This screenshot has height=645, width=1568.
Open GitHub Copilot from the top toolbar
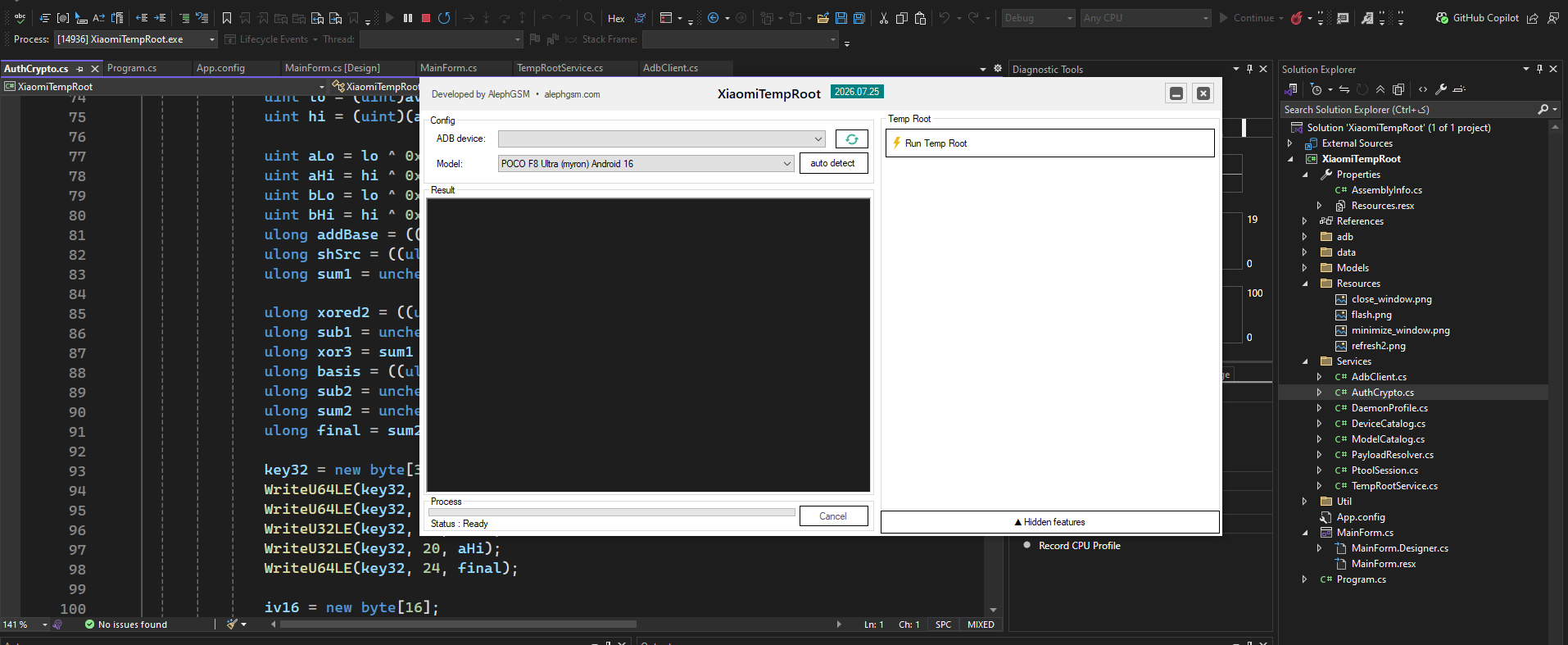tap(1477, 18)
